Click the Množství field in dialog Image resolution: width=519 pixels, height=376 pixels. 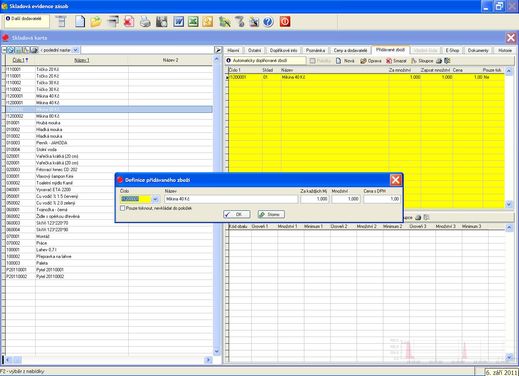click(346, 199)
